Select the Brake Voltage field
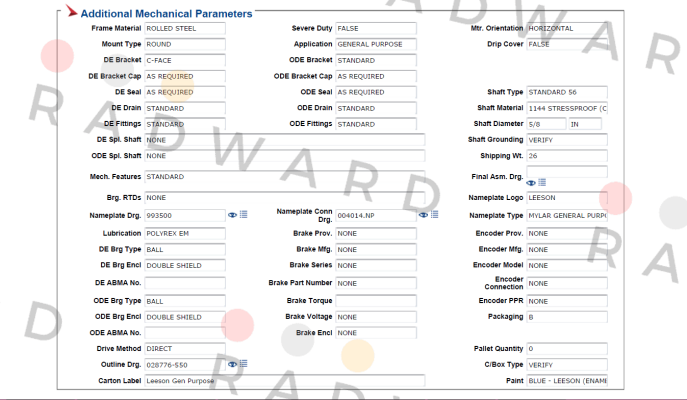 [x=376, y=317]
